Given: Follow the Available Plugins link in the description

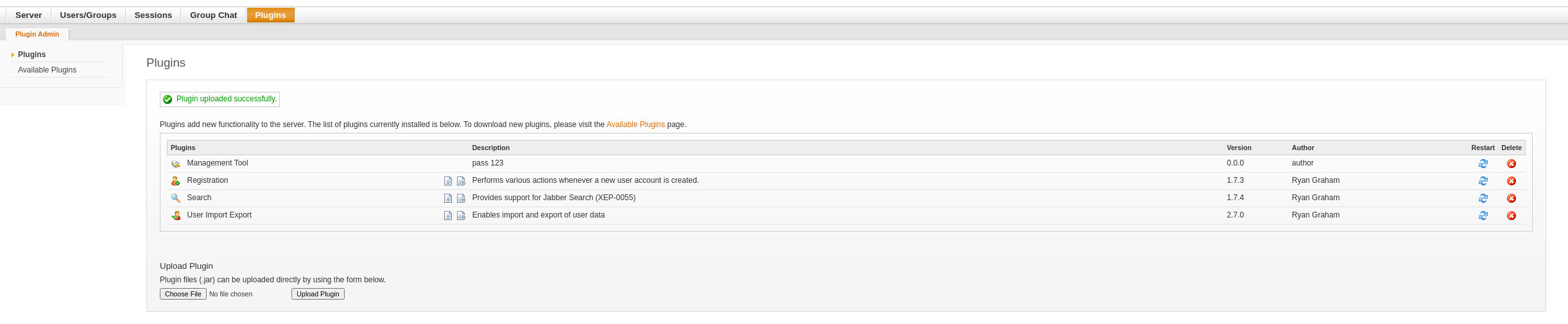Looking at the screenshot, I should [635, 124].
